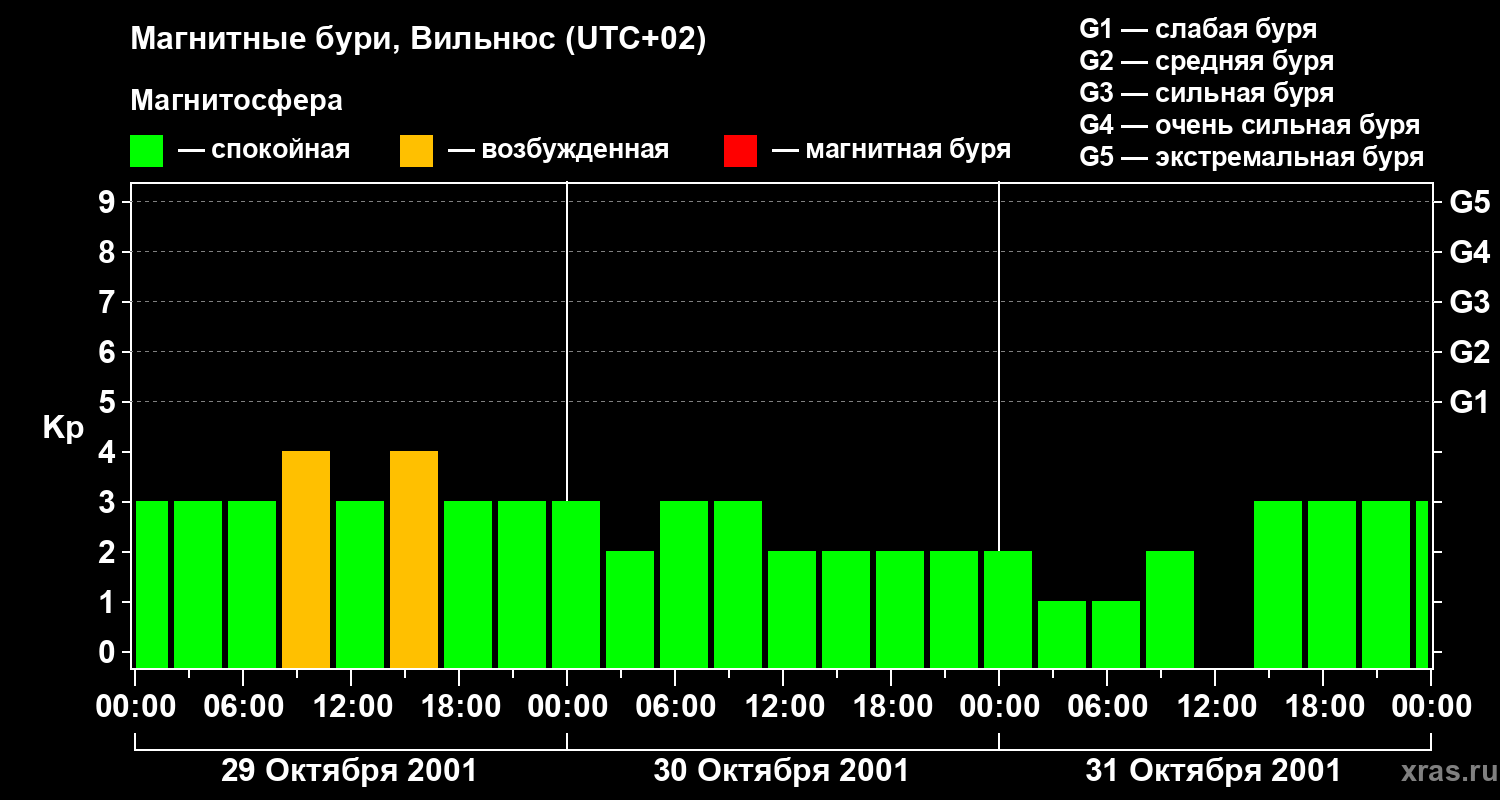Click the first orange Kp 4 bar before 12:00 on 29 Октября
This screenshot has height=800, width=1500.
pos(306,559)
